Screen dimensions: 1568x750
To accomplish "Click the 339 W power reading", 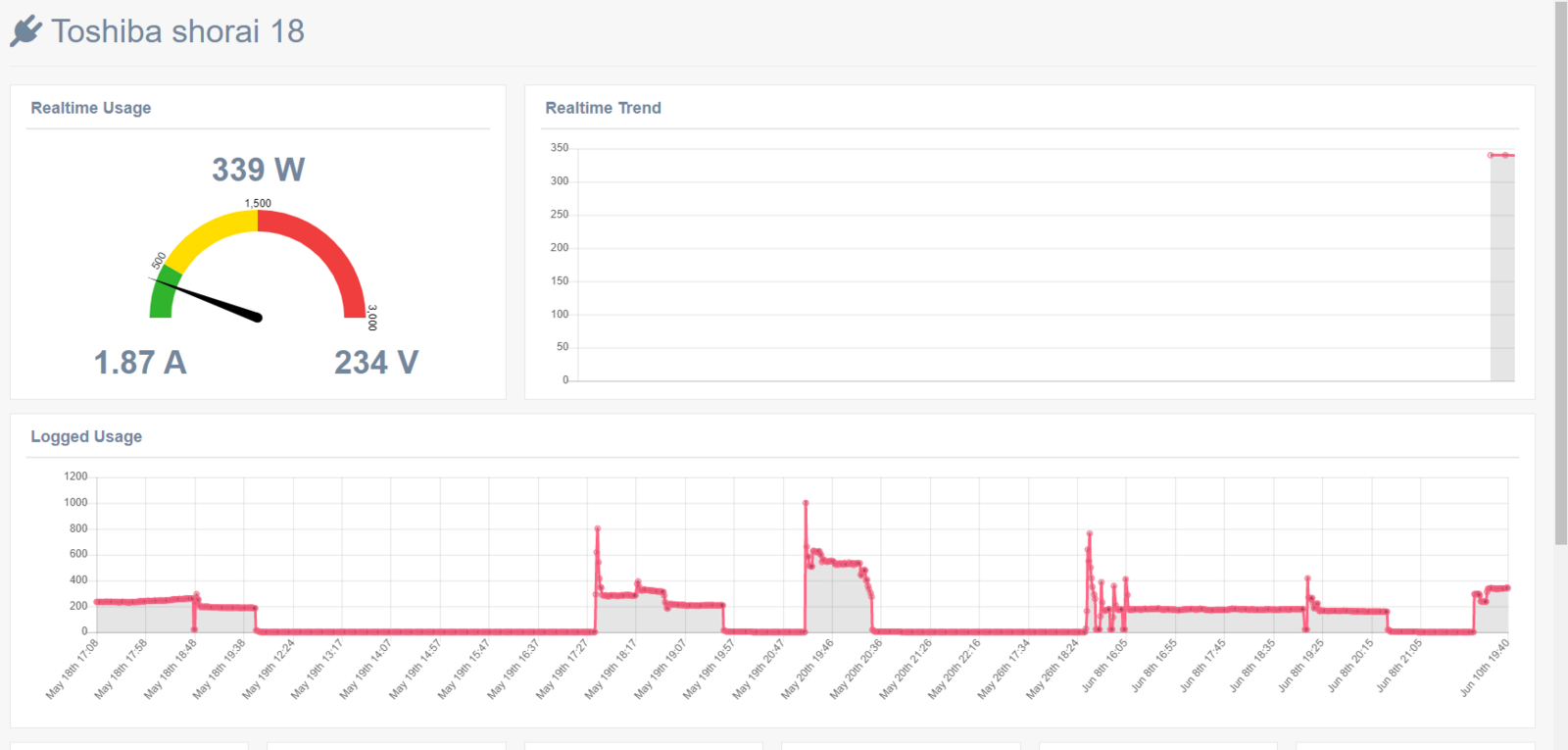I will pyautogui.click(x=259, y=170).
